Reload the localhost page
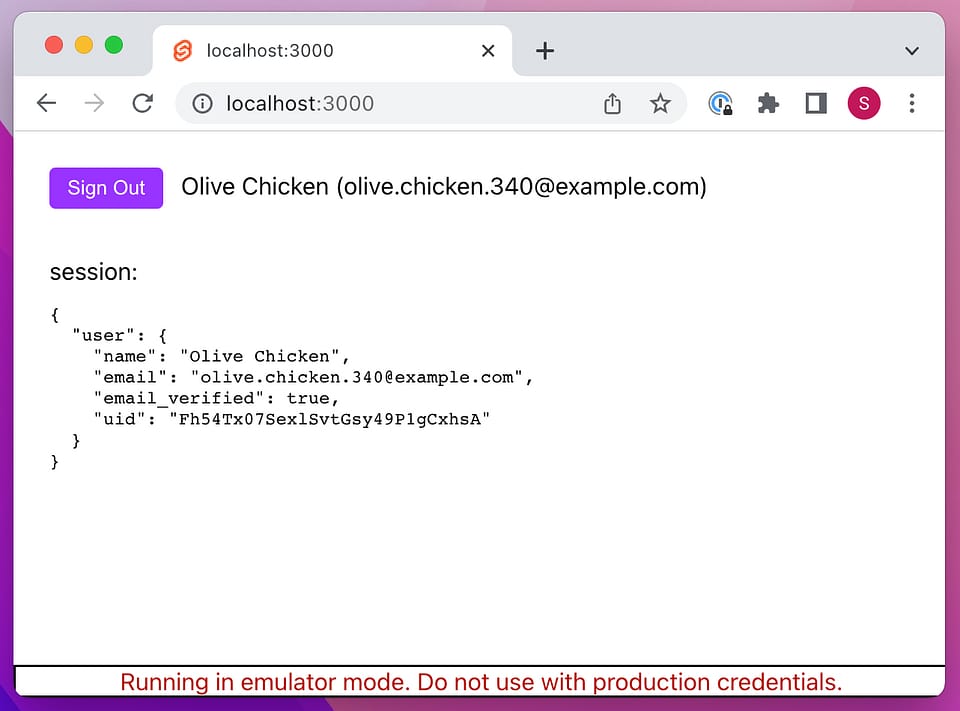960x711 pixels. [142, 103]
